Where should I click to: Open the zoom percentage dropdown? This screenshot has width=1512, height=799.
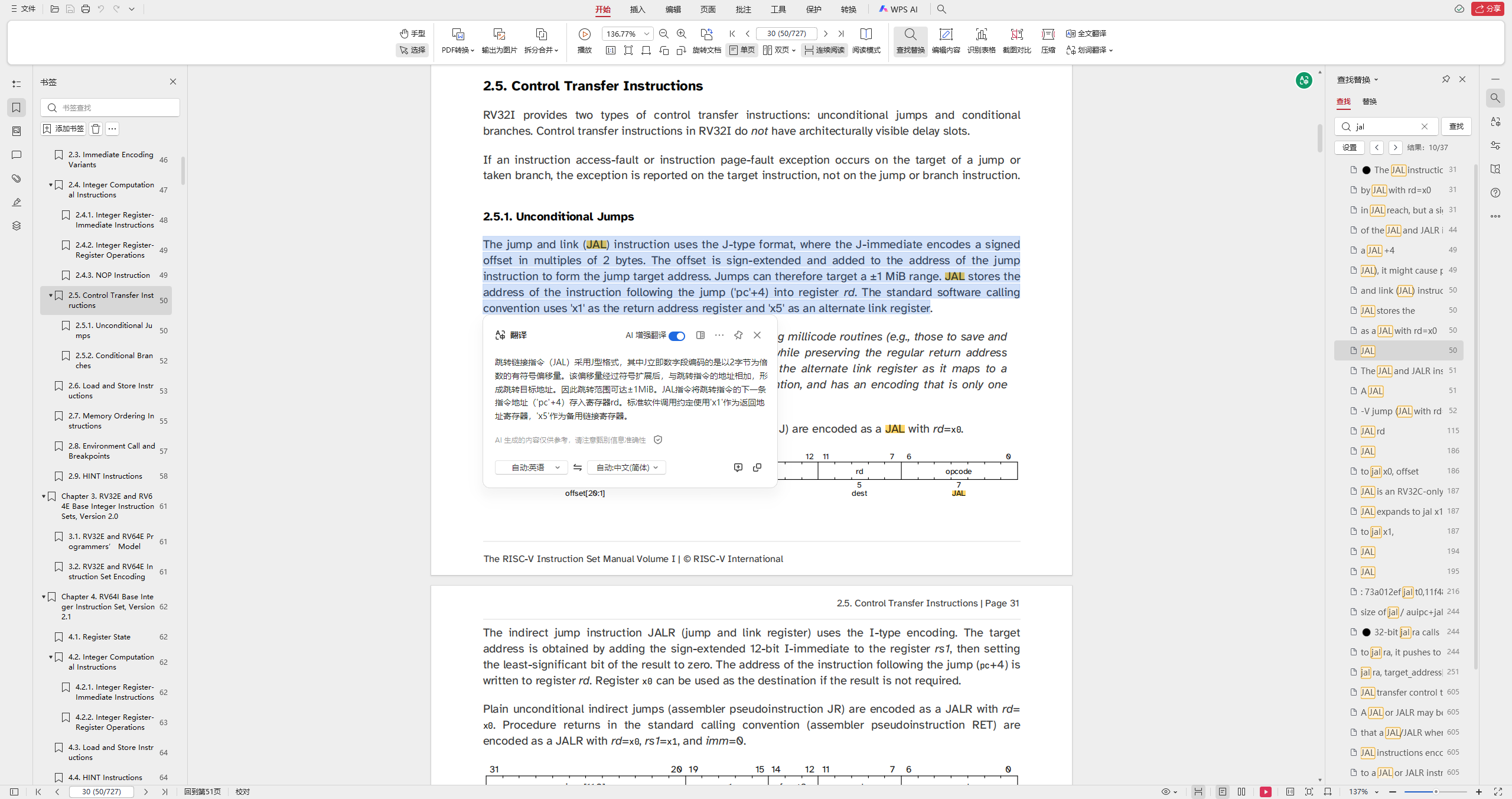[x=647, y=34]
